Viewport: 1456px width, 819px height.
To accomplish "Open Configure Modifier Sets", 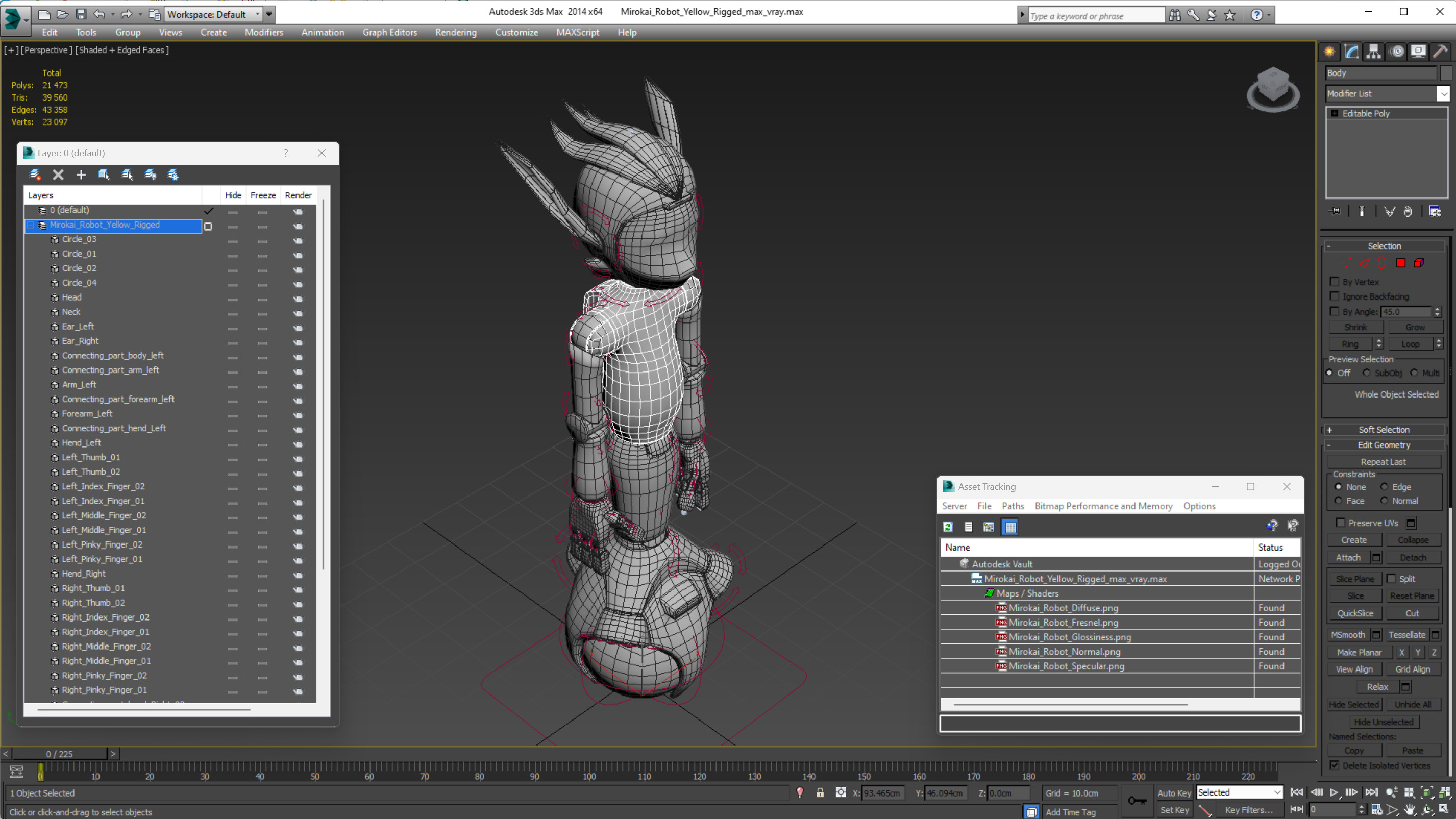I will tap(1435, 211).
